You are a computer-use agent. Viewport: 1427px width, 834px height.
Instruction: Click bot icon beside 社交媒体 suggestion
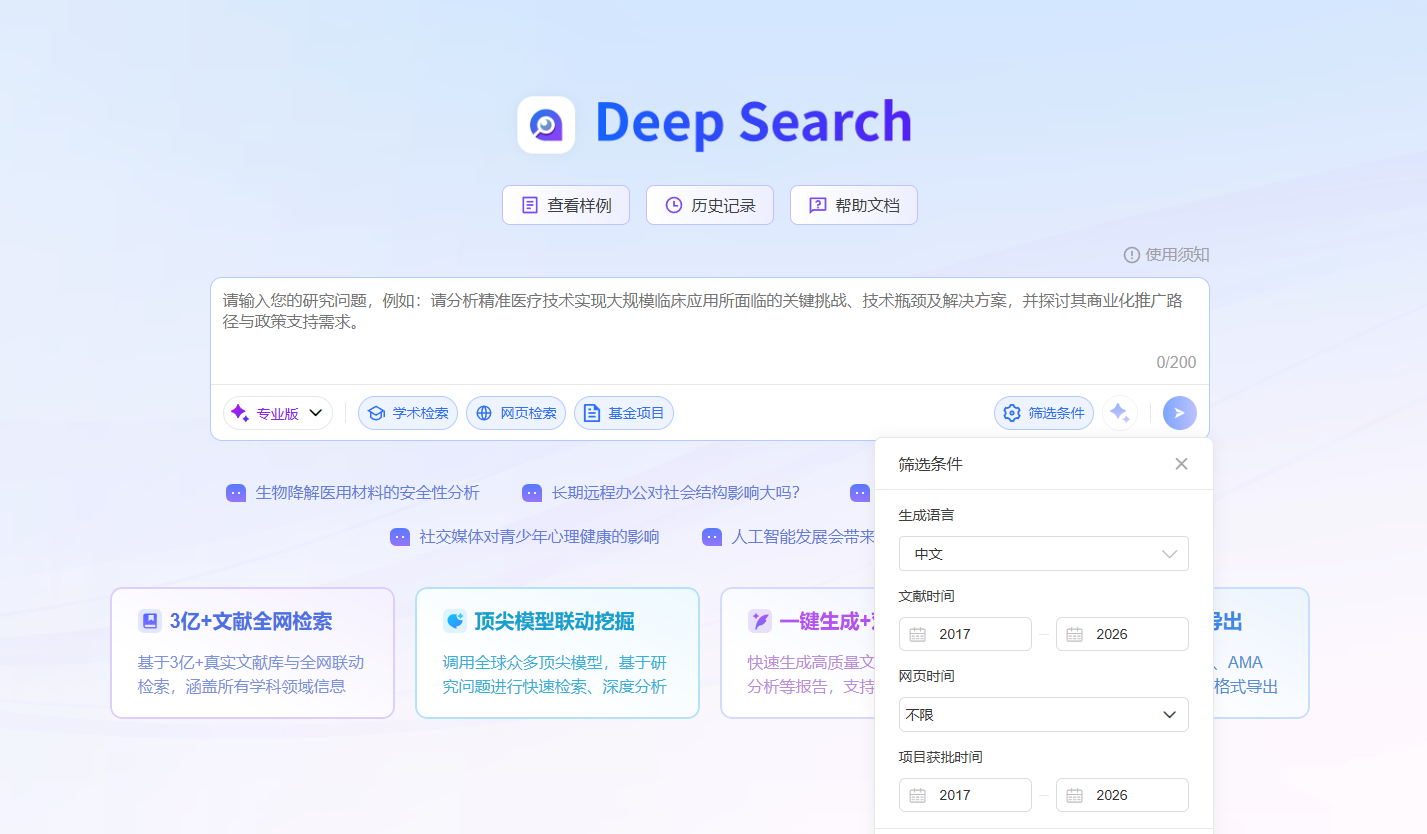tap(400, 537)
